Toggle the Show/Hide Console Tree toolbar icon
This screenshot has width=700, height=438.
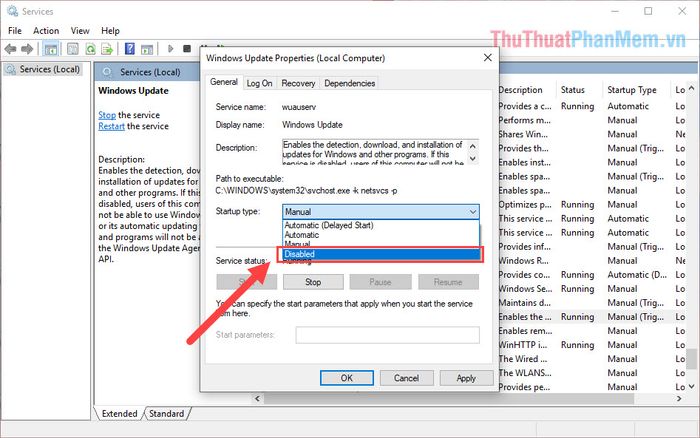[x=50, y=49]
